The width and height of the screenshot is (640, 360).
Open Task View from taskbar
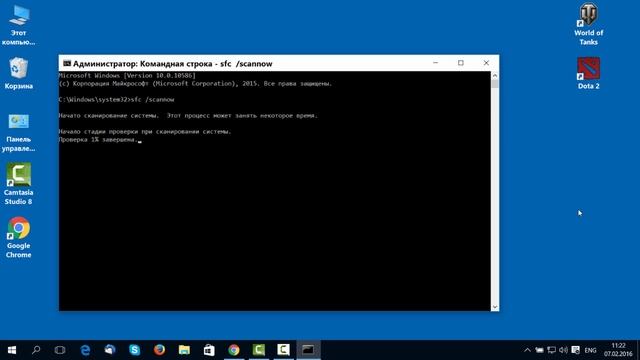[x=60, y=350]
